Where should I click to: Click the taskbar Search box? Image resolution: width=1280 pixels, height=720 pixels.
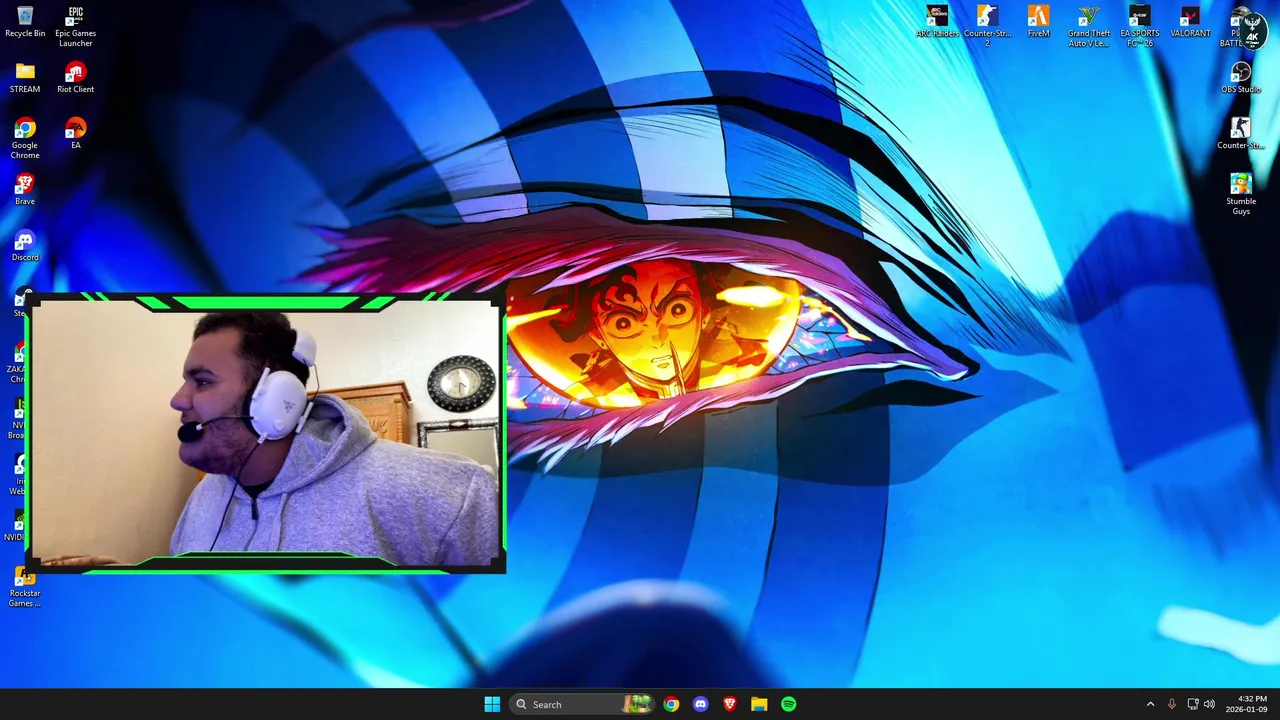pos(581,704)
